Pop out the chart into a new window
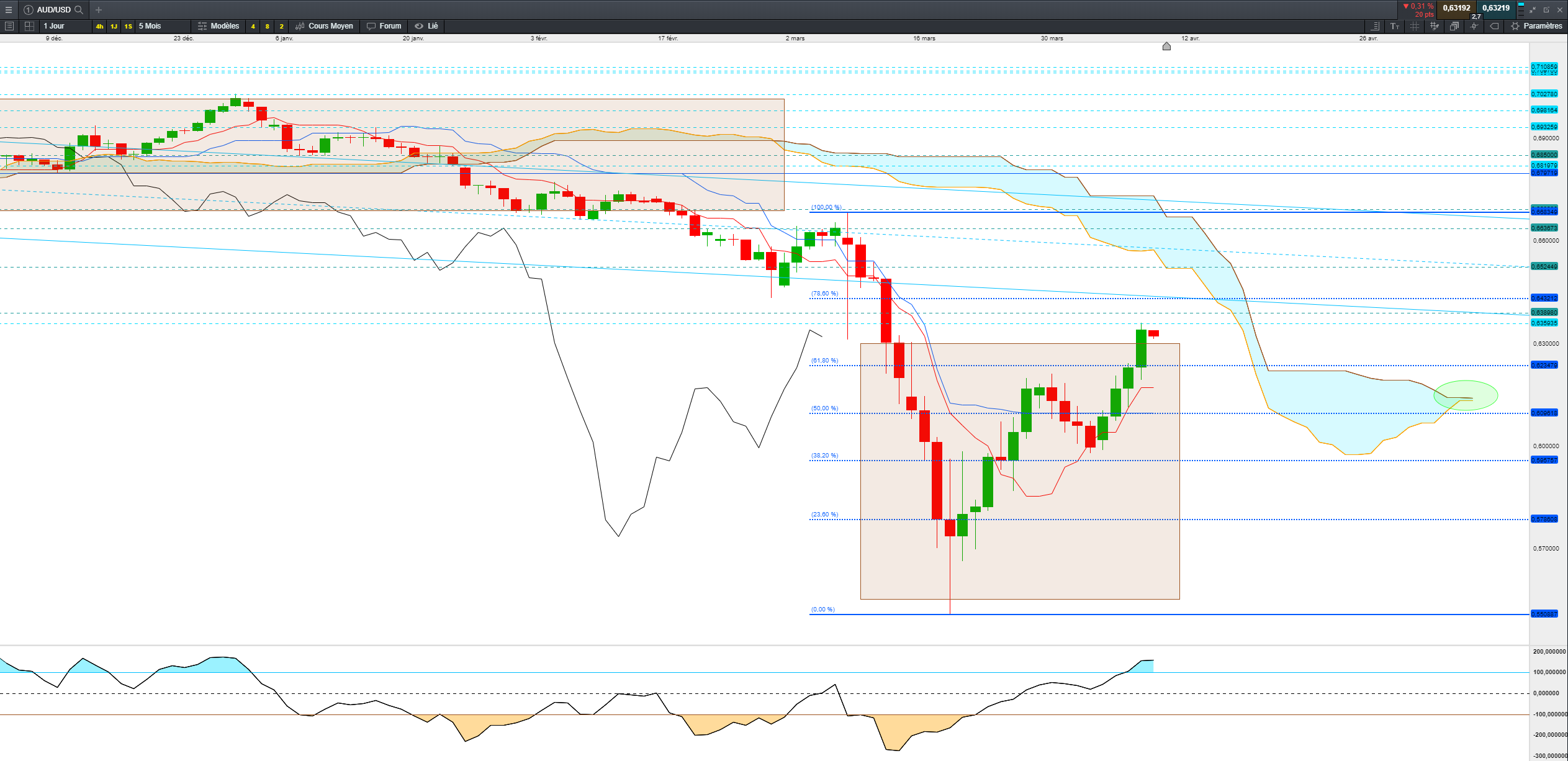 tap(1546, 10)
